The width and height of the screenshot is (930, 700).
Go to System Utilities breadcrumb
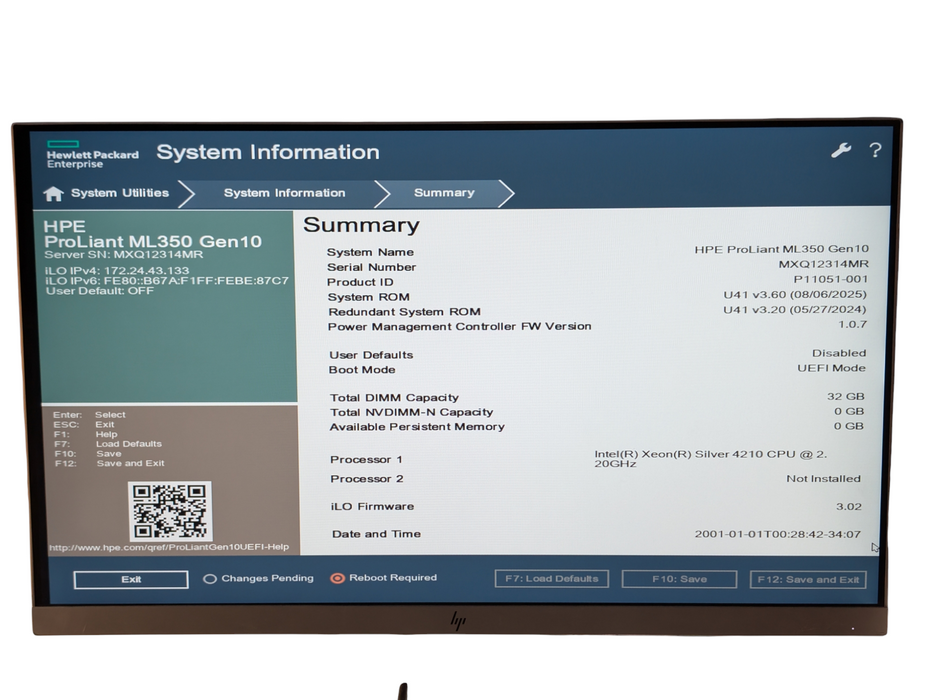tap(120, 193)
